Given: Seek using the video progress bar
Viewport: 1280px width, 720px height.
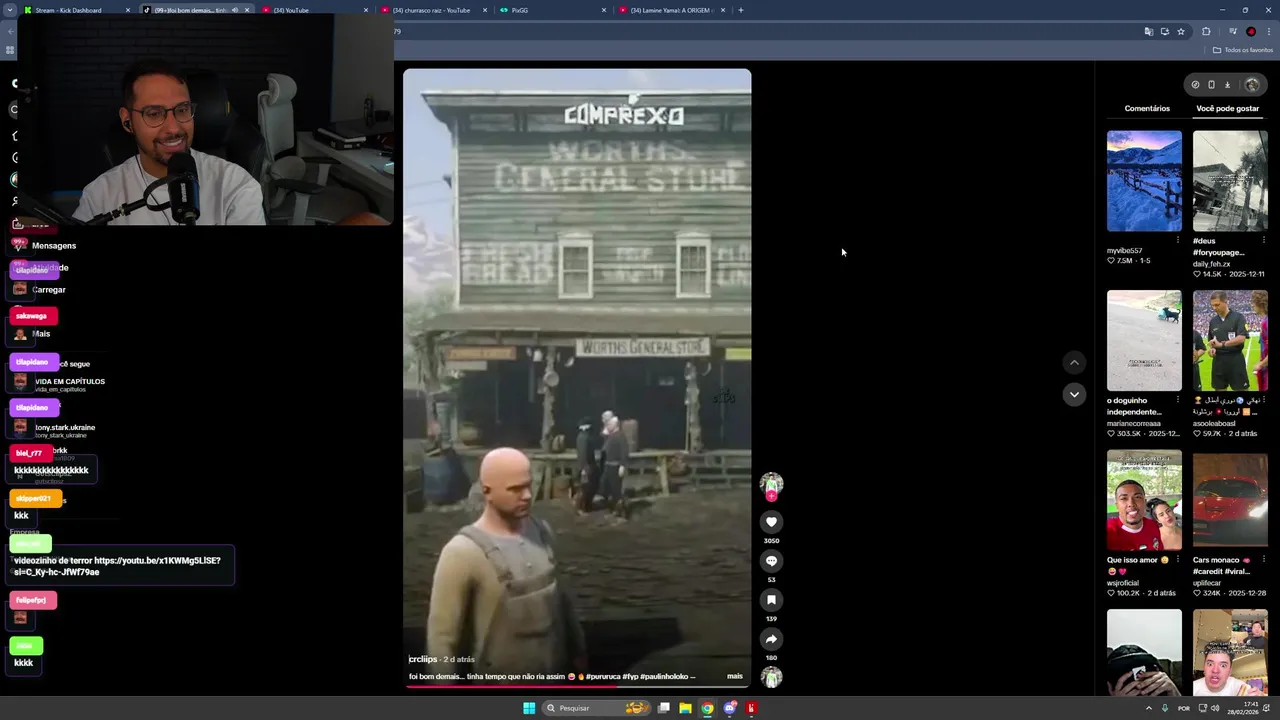Looking at the screenshot, I should (x=577, y=687).
